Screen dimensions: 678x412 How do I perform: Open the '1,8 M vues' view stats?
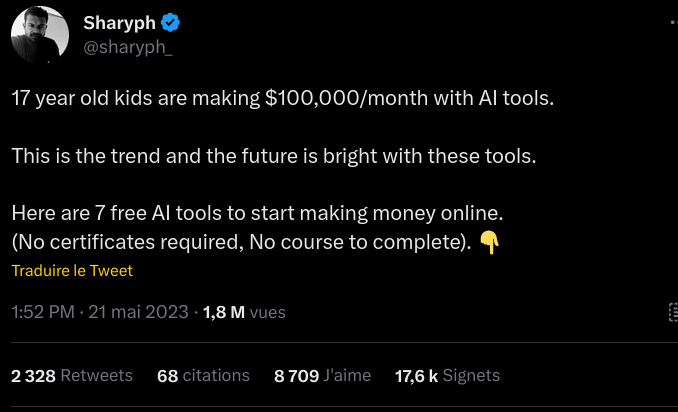click(x=244, y=312)
